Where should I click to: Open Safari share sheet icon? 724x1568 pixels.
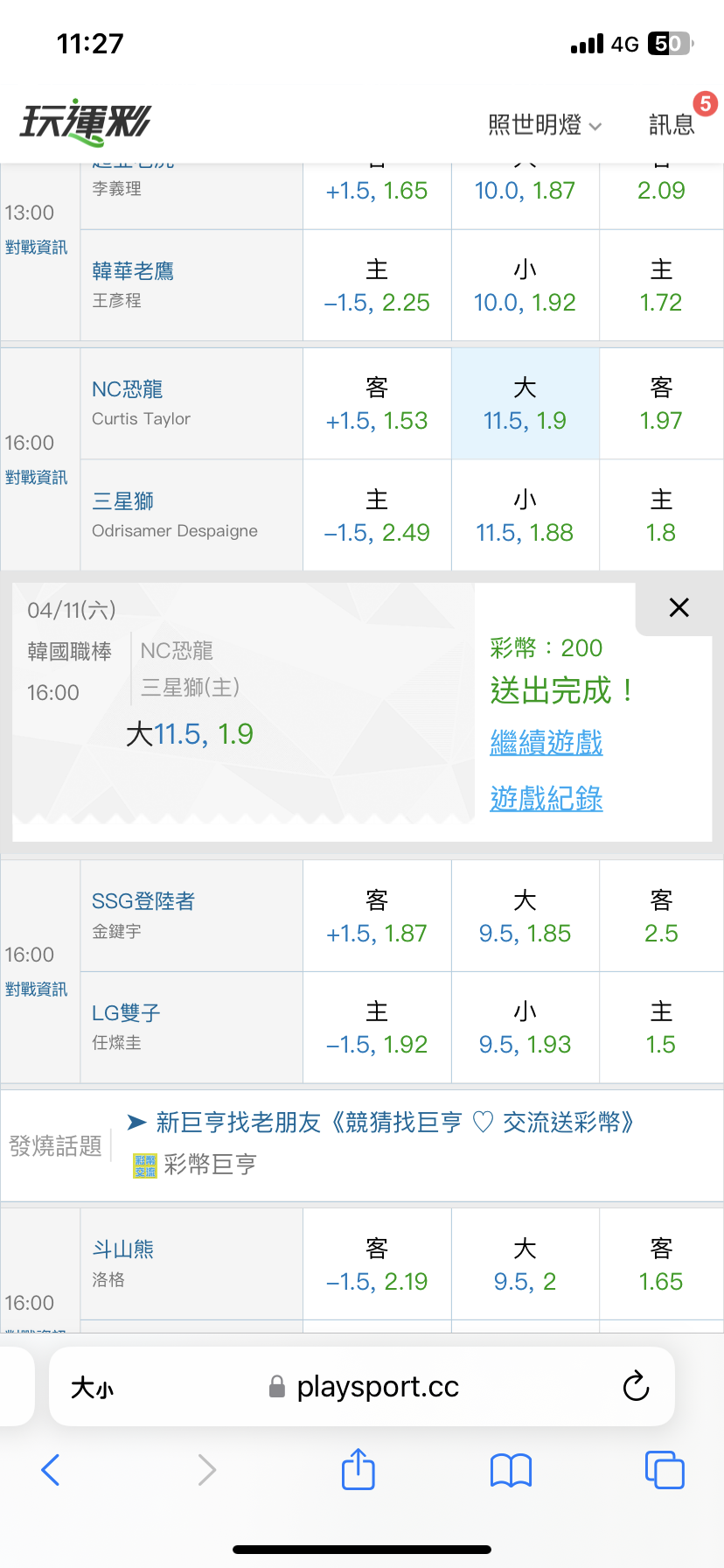click(x=358, y=1469)
